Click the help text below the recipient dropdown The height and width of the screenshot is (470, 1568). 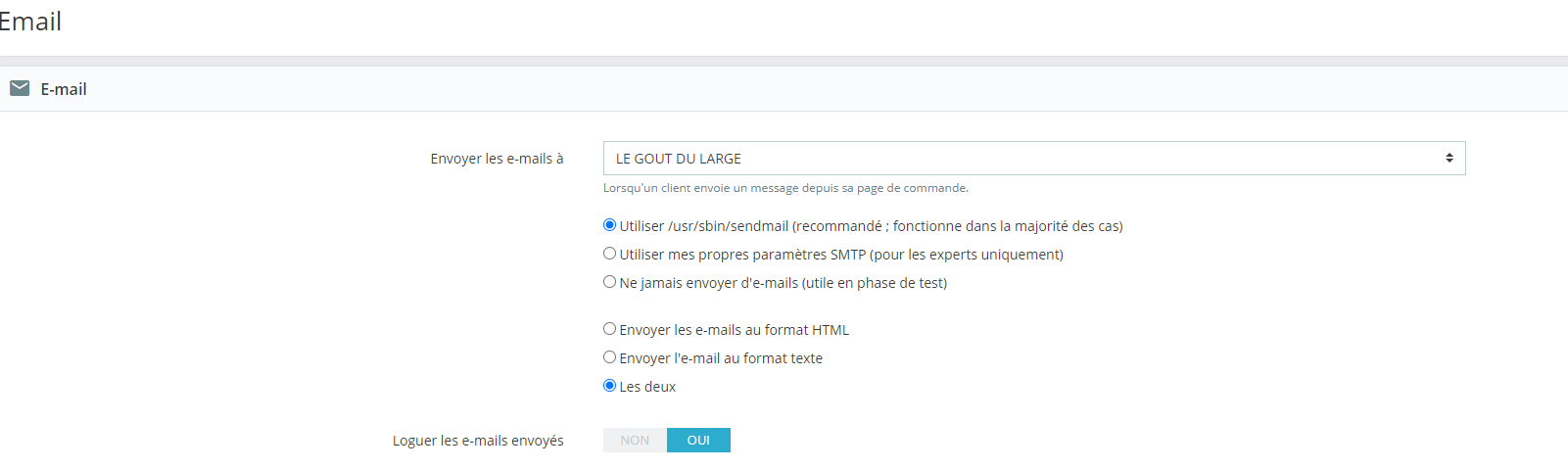tap(785, 188)
